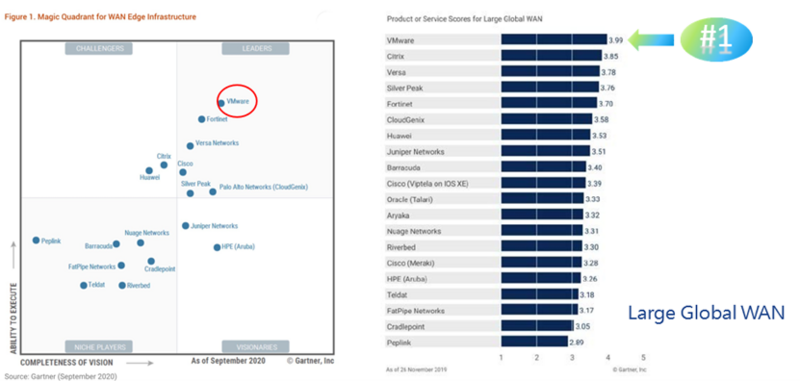Viewport: 800px width, 381px height.
Task: Click the Citrix label in the Magic Quadrant
Action: 164,156
